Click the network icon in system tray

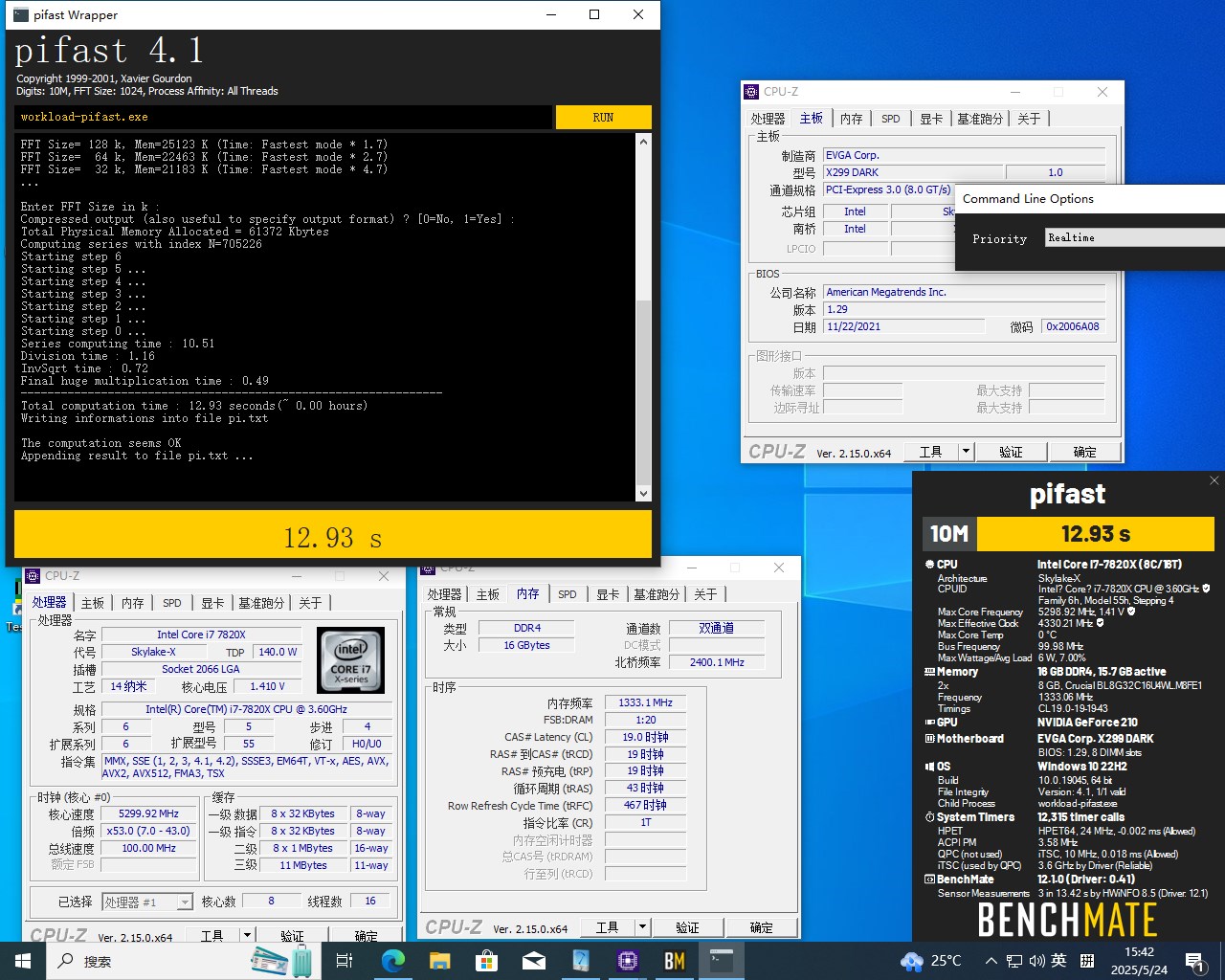pos(1014,961)
